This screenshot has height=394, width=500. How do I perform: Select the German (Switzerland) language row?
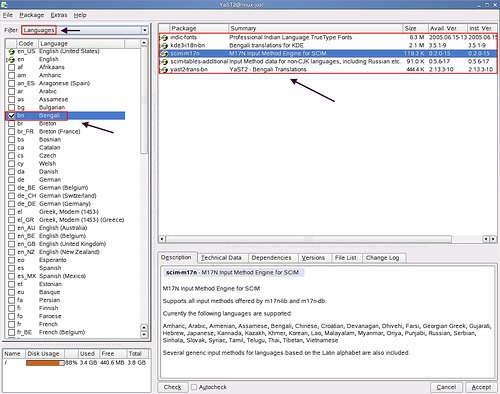[66, 196]
